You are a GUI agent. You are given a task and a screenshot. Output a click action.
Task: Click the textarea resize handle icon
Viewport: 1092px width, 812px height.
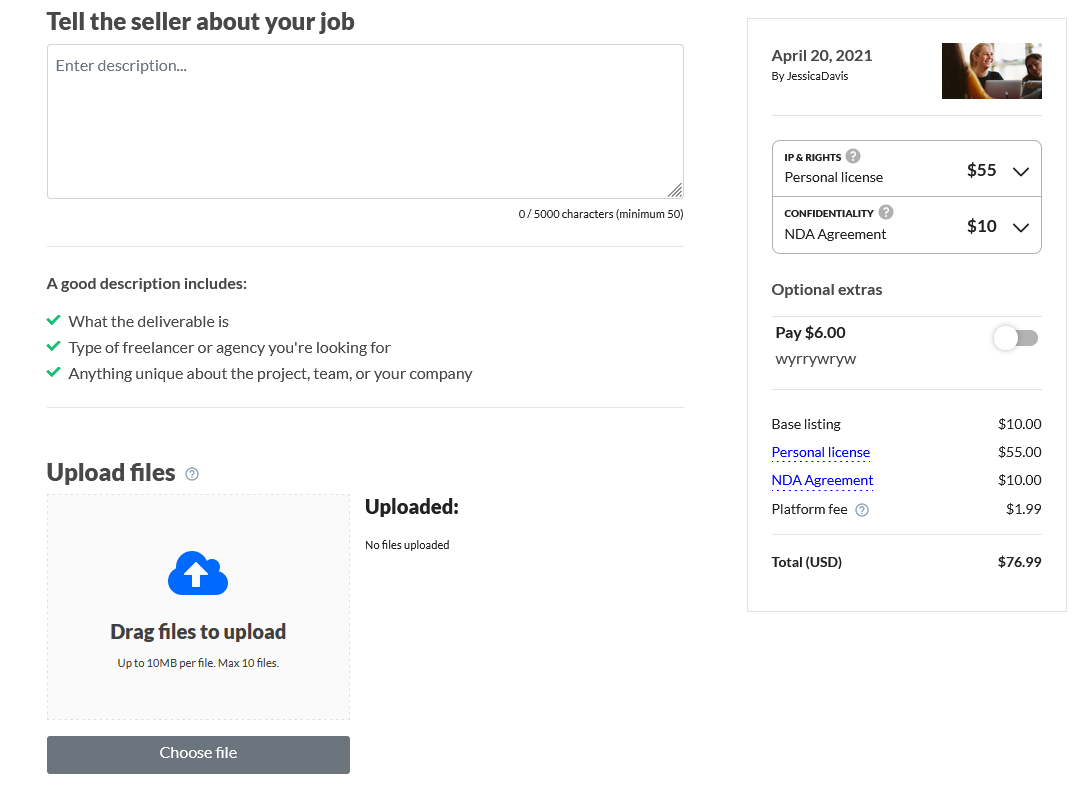[x=675, y=190]
